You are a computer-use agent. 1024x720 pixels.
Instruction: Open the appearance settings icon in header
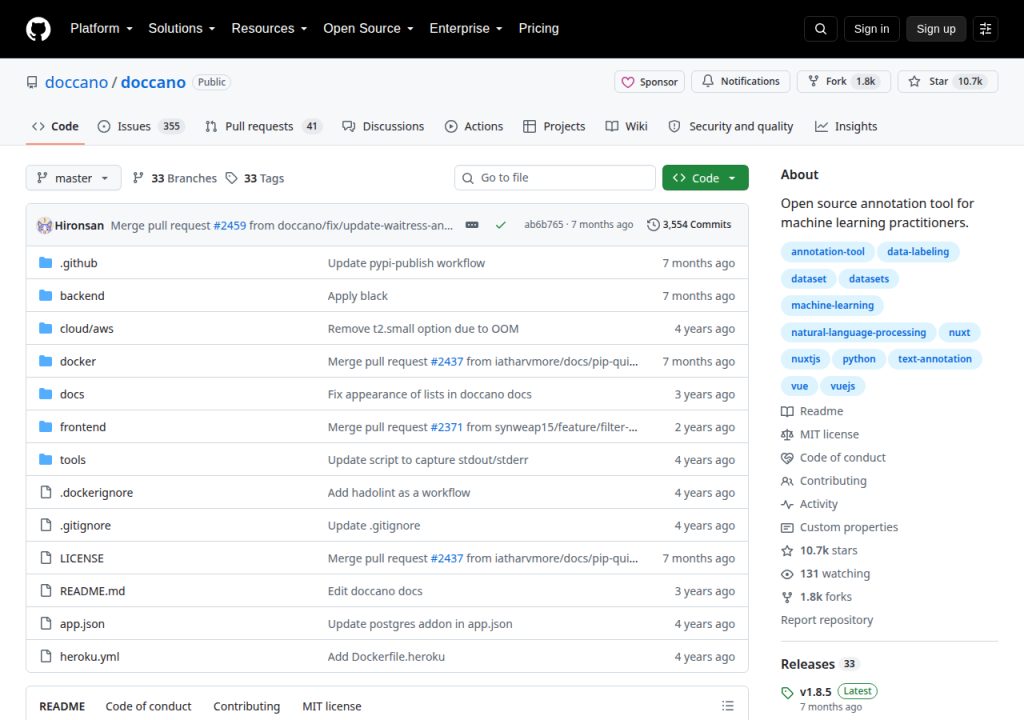click(x=985, y=29)
